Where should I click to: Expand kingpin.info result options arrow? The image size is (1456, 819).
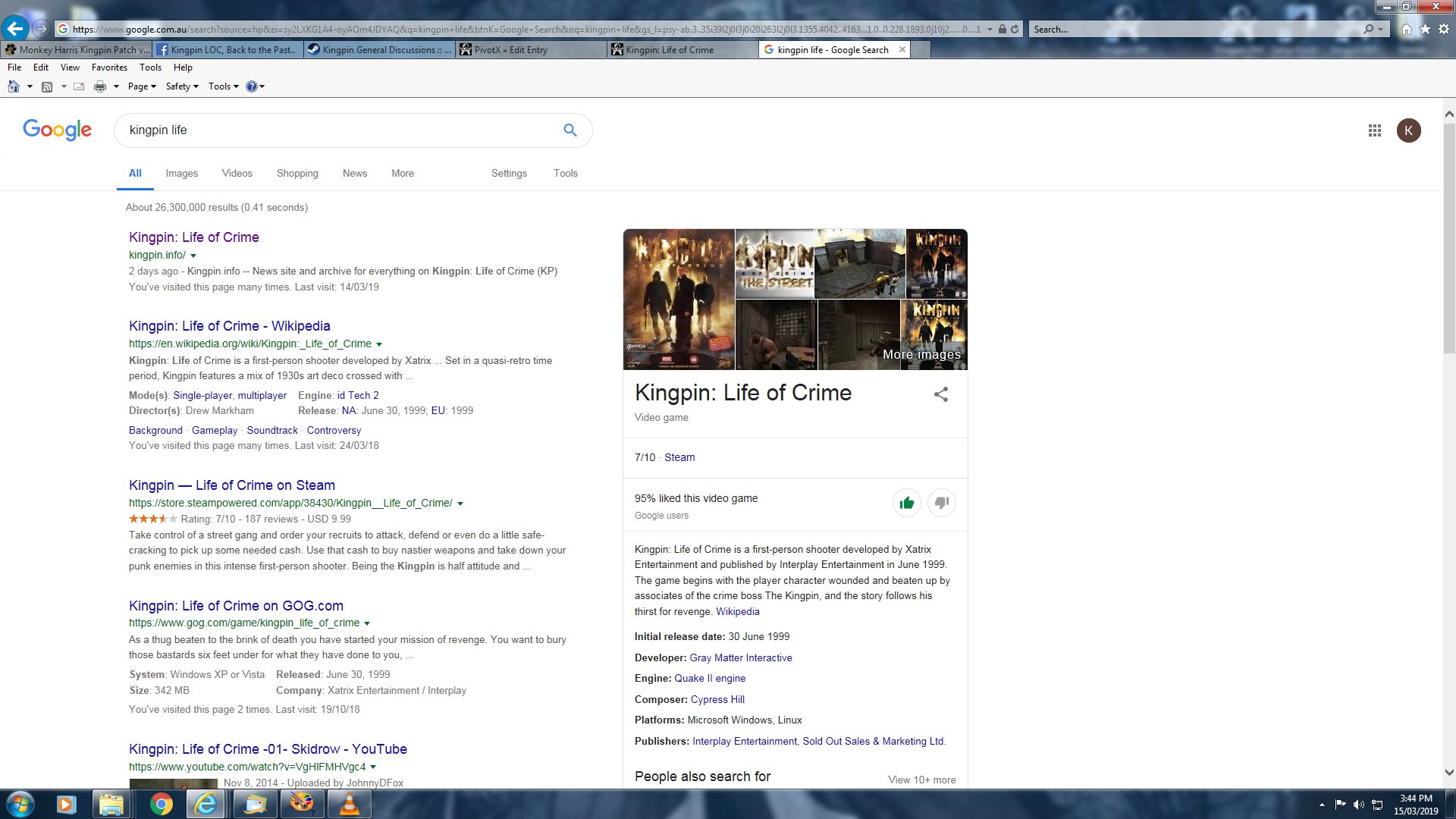tap(193, 256)
